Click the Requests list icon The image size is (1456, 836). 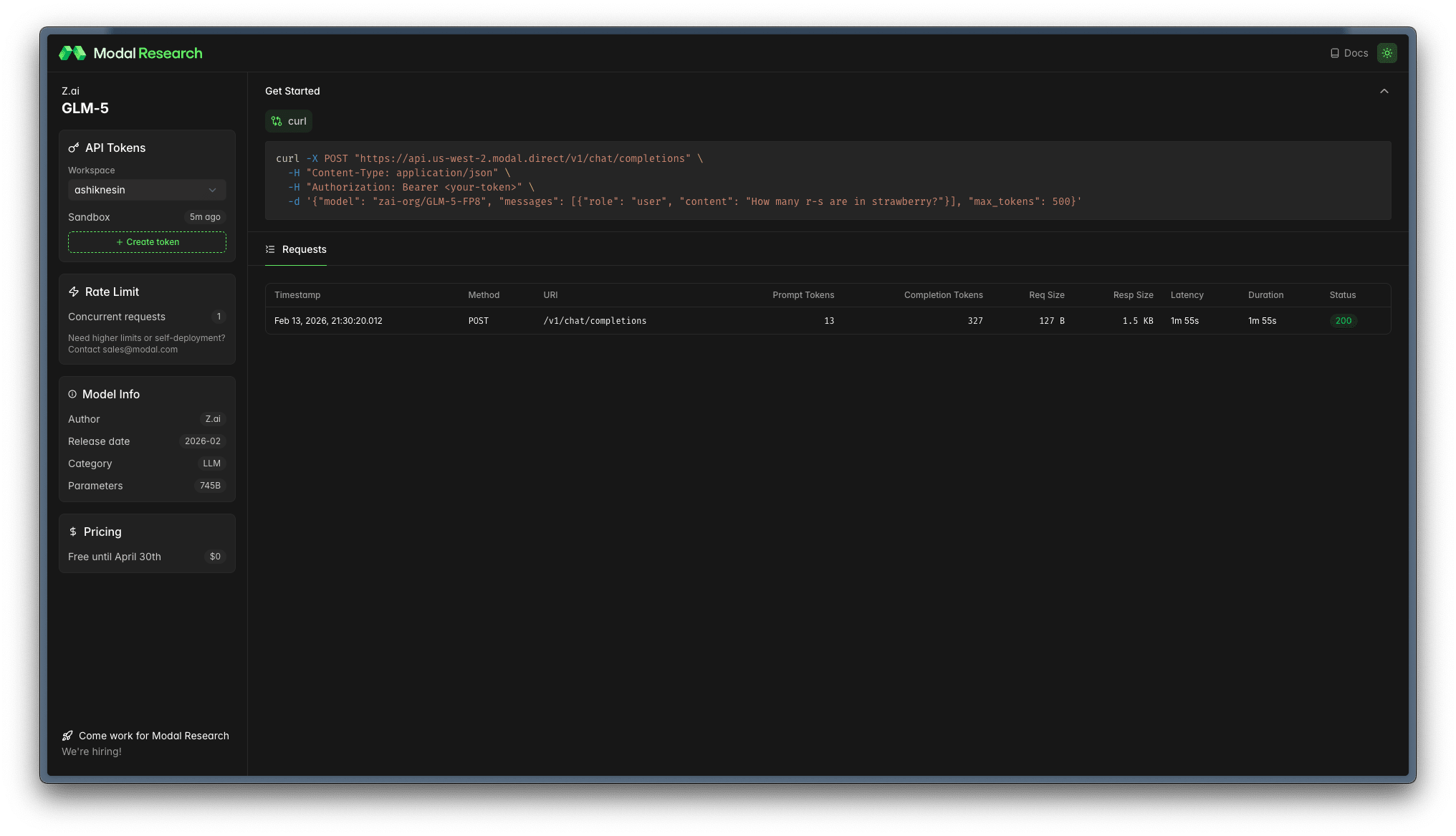coord(270,249)
